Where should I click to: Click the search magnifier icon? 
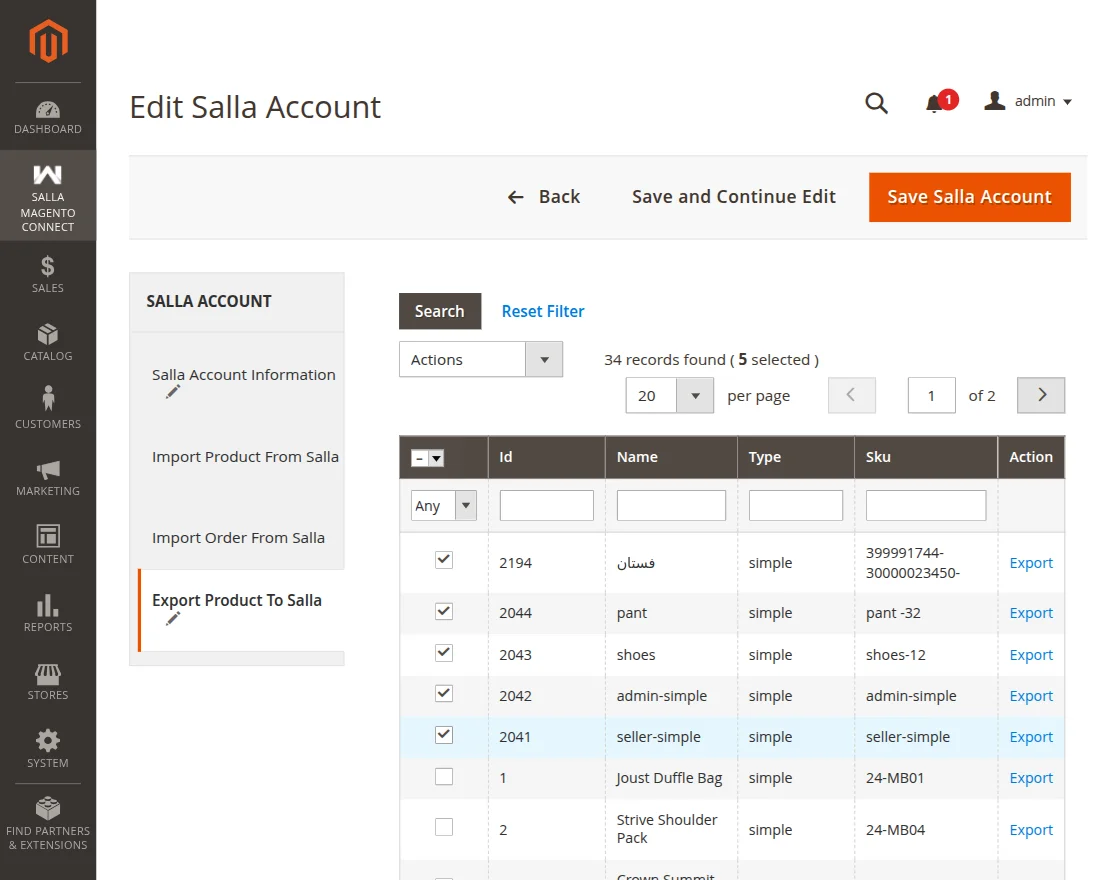click(x=876, y=103)
